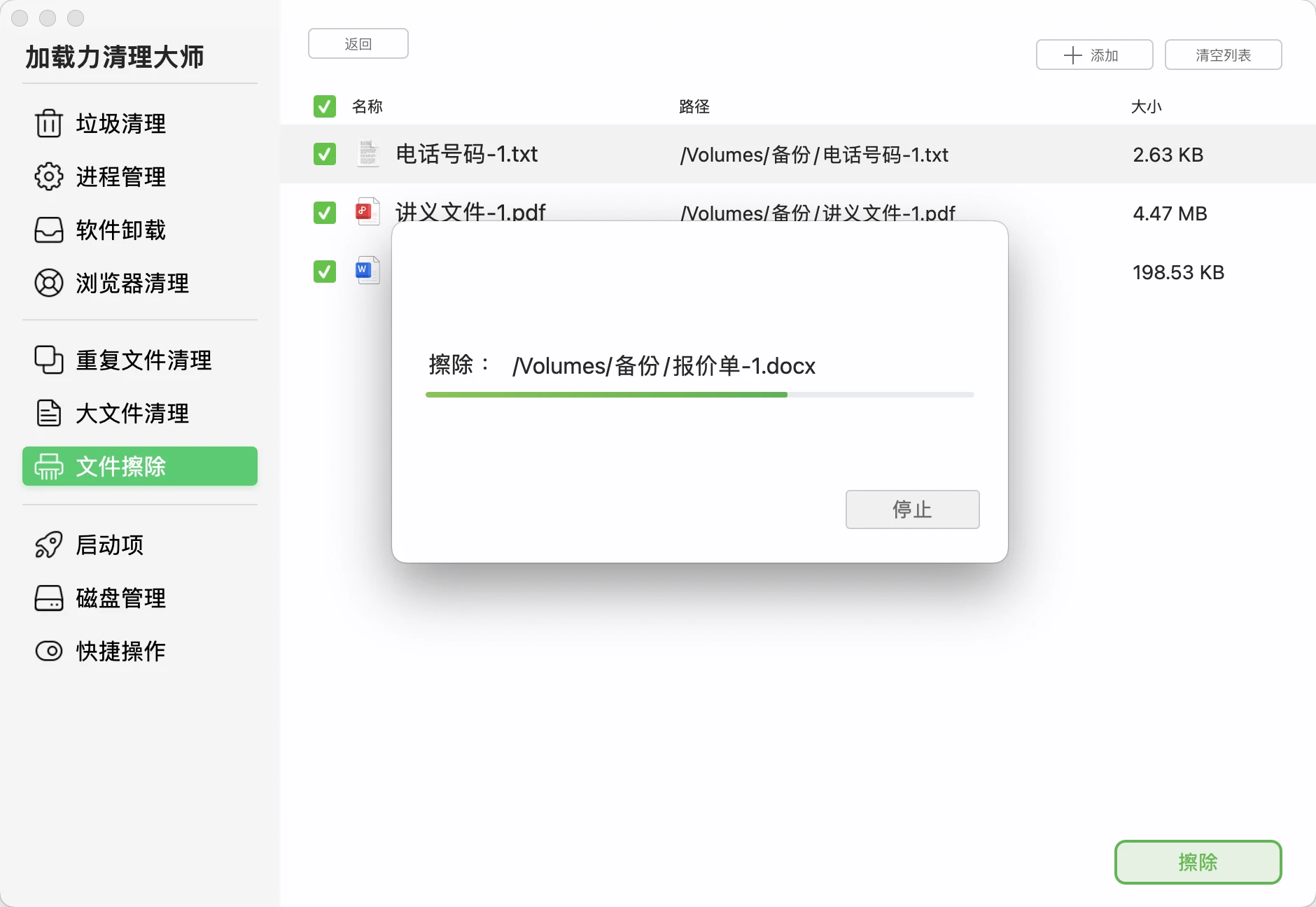This screenshot has width=1316, height=907.
Task: Open 快捷操作 quick actions panel
Action: point(119,651)
